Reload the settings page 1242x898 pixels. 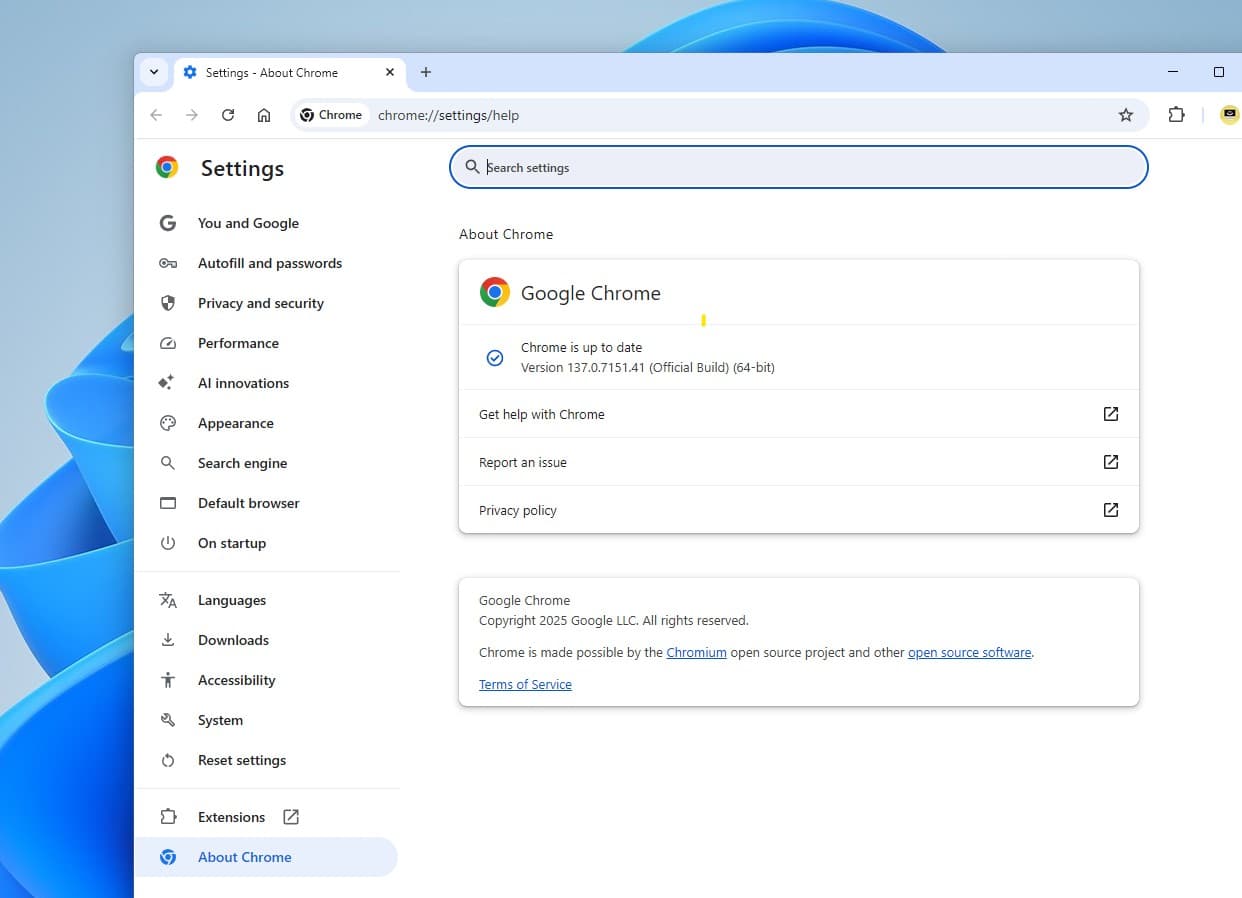[228, 115]
